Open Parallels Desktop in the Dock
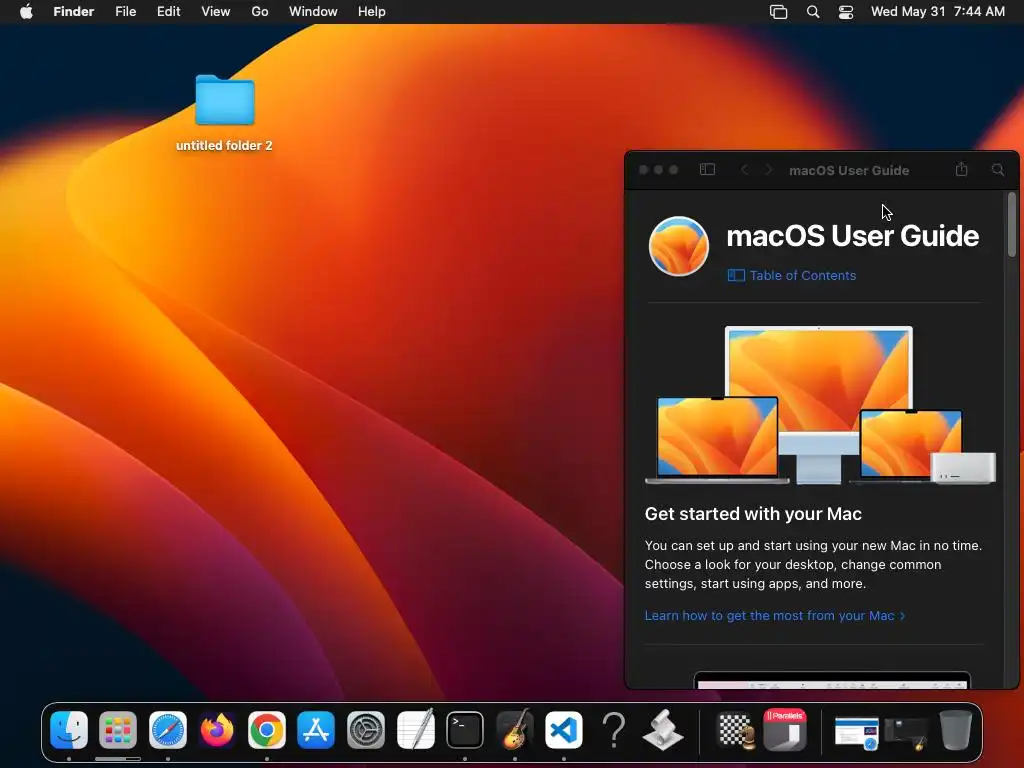This screenshot has height=768, width=1024. tap(785, 729)
